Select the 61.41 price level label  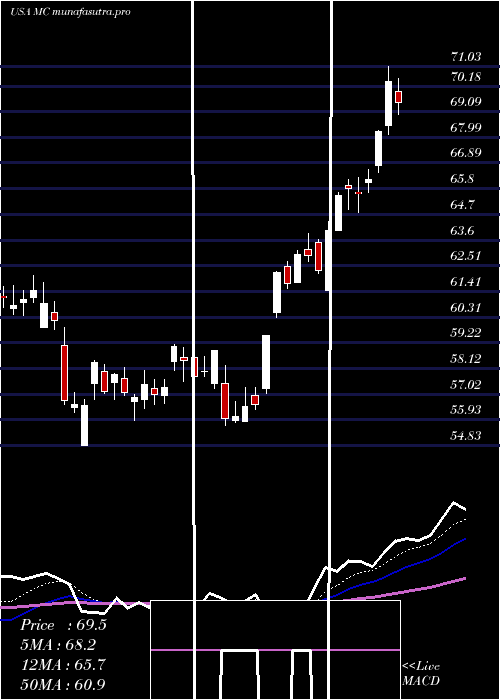pos(466,282)
